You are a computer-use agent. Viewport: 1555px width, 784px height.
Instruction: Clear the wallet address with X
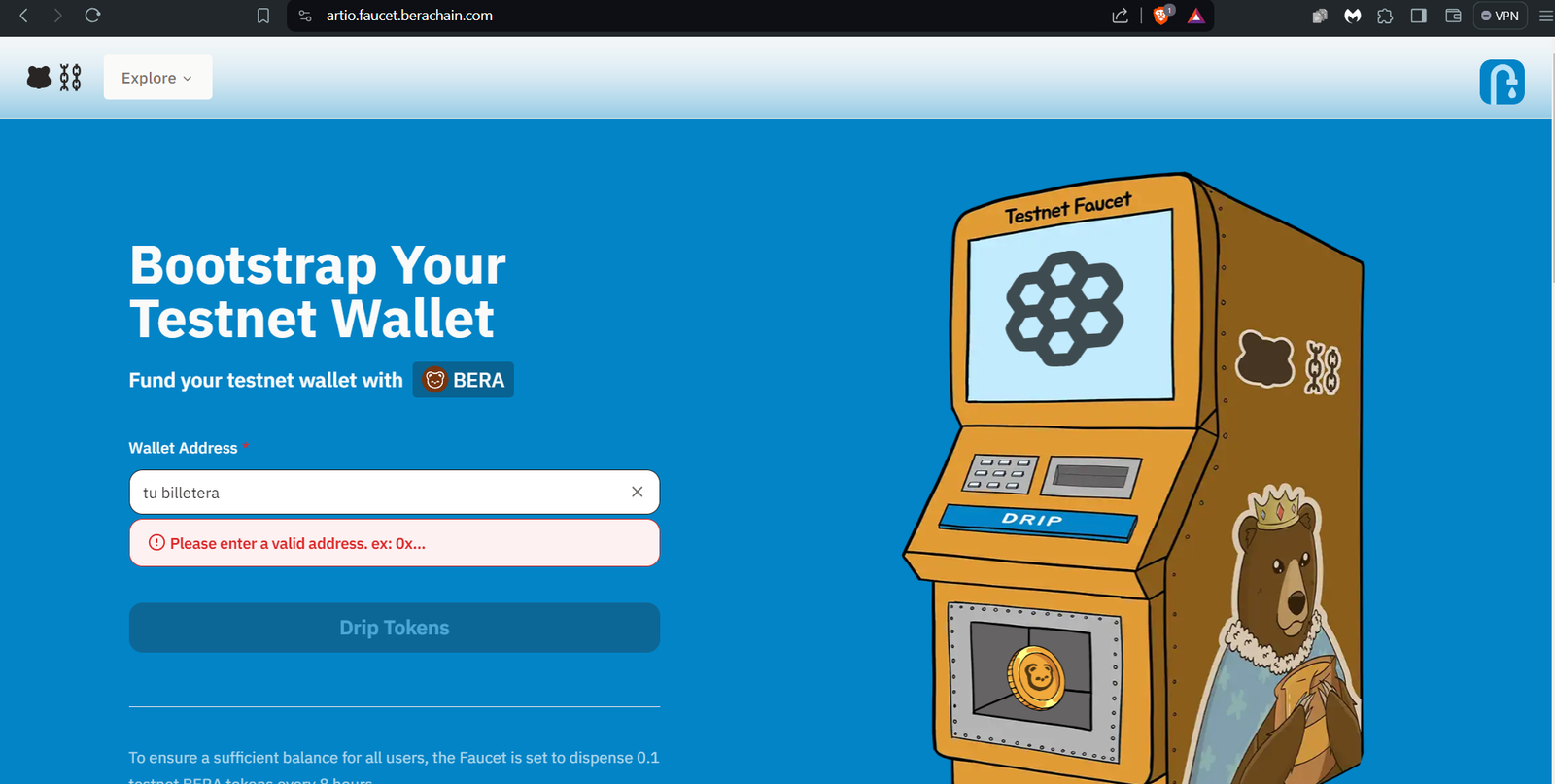[x=638, y=492]
